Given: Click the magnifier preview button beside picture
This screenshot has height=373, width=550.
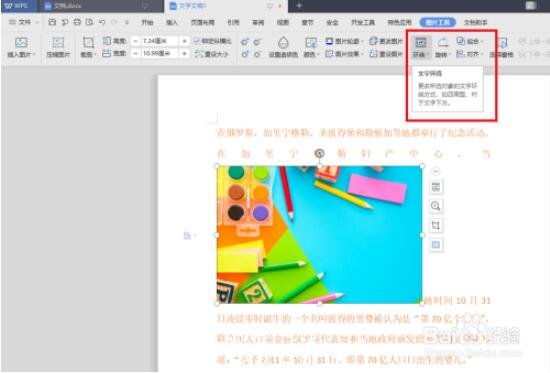Looking at the screenshot, I should pos(436,206).
